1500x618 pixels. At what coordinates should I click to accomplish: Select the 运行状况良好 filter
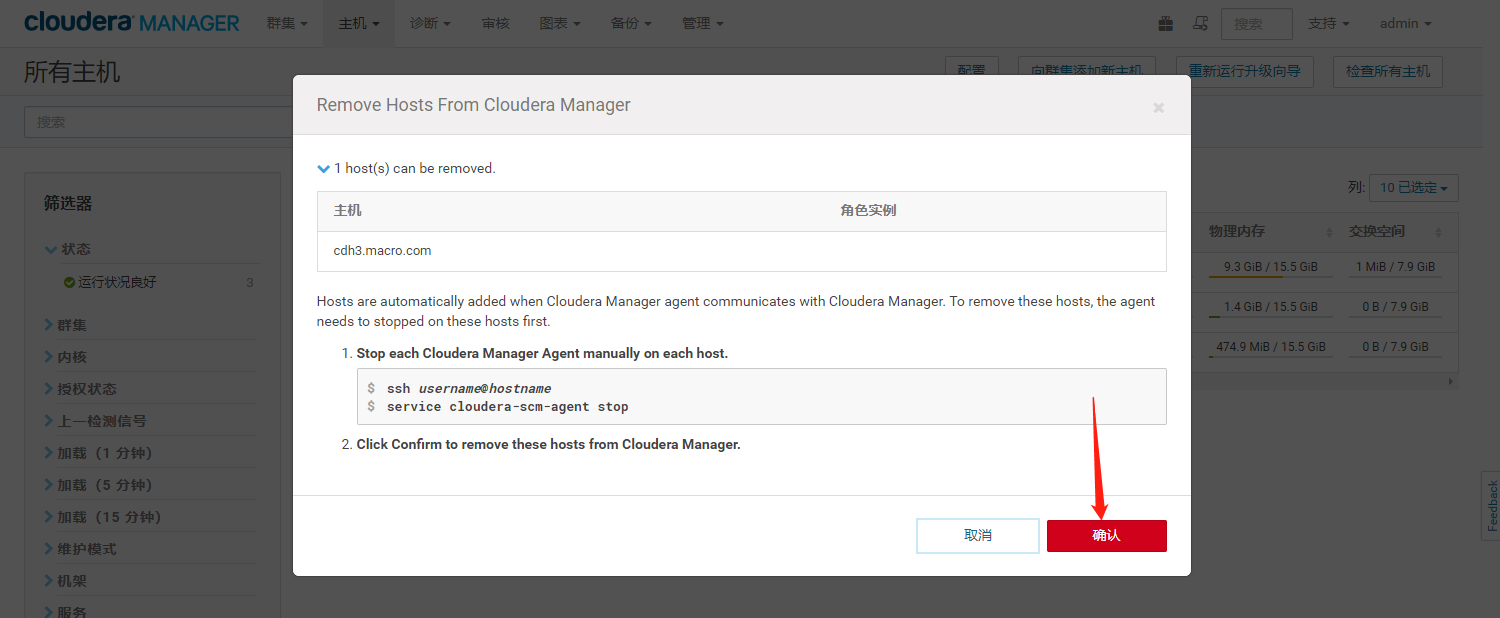118,283
